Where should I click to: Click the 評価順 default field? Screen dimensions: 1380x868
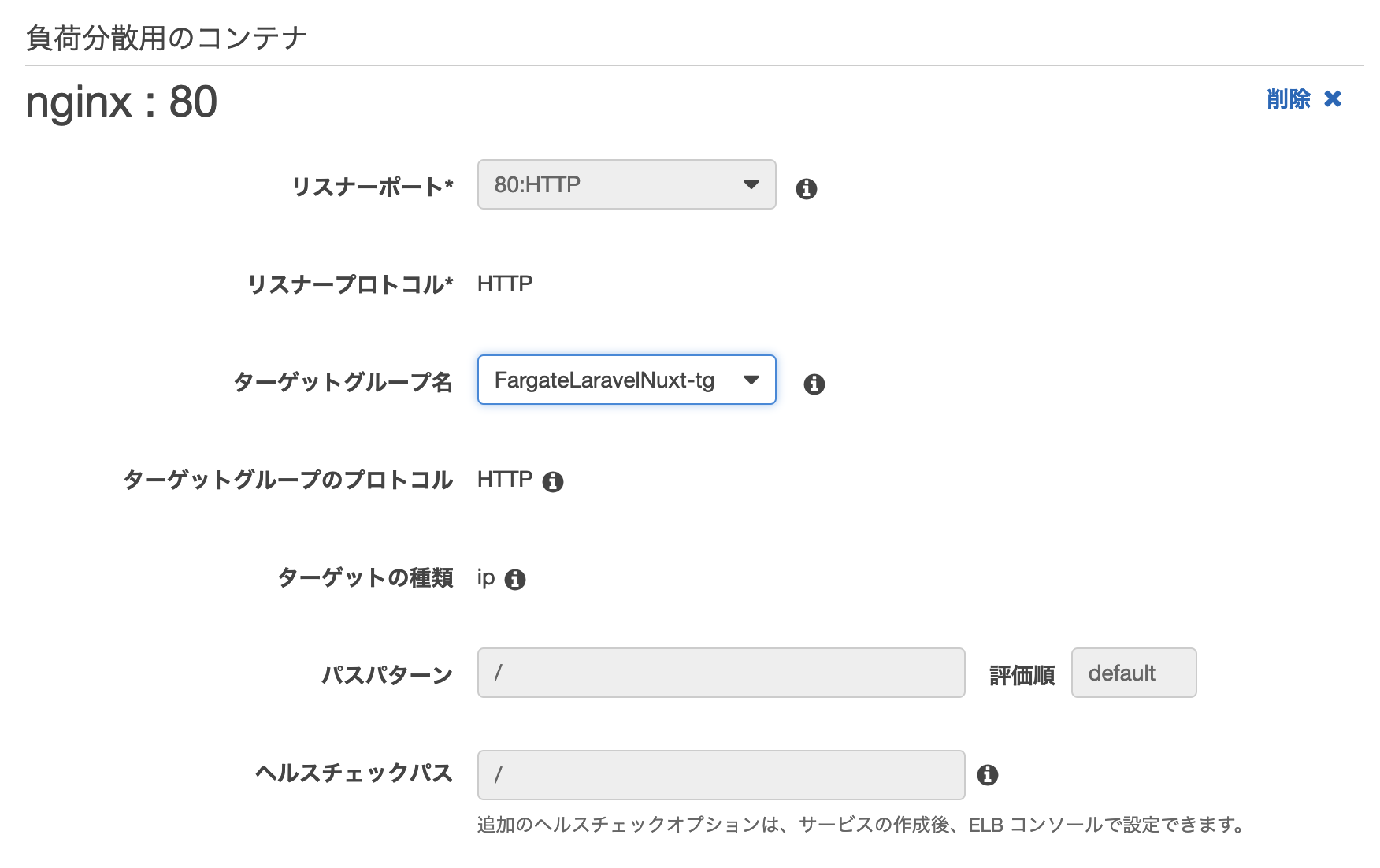pos(1133,673)
